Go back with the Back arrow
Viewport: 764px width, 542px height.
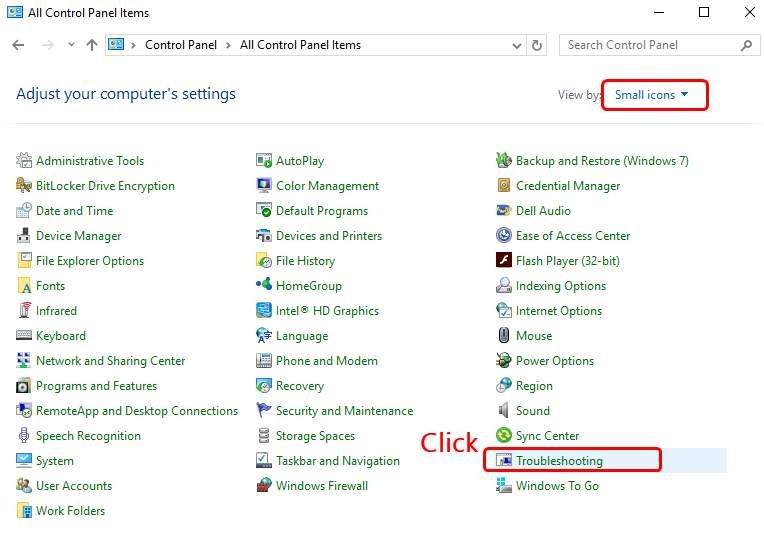point(18,45)
